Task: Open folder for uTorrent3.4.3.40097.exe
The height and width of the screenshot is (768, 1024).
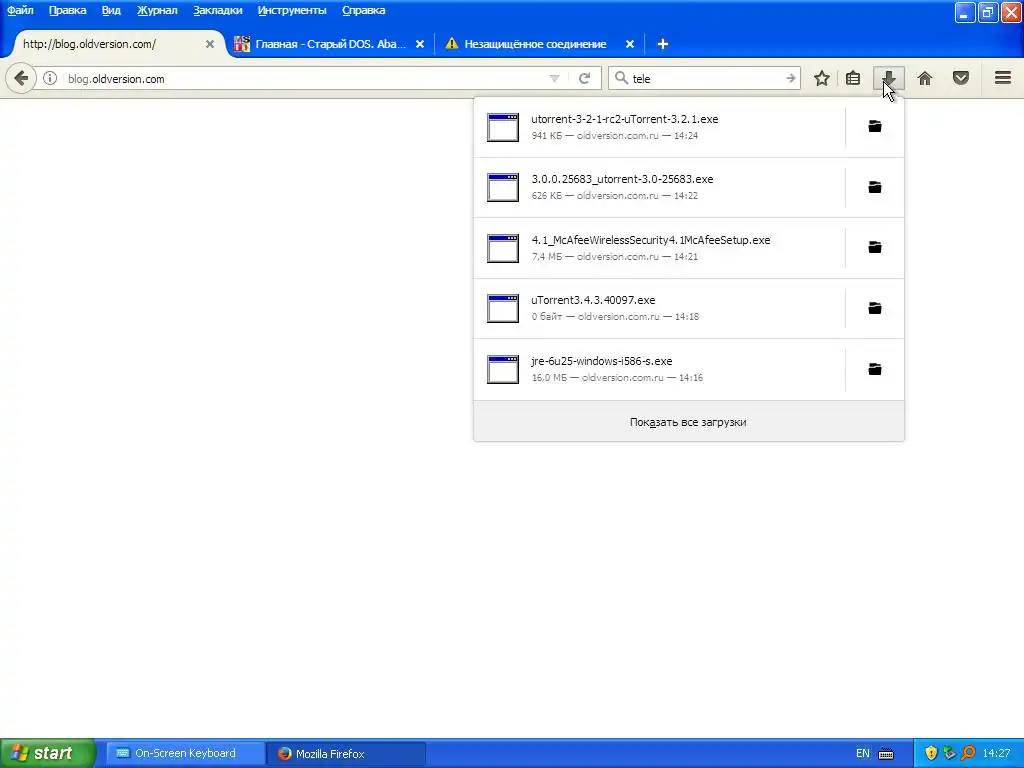Action: click(874, 308)
